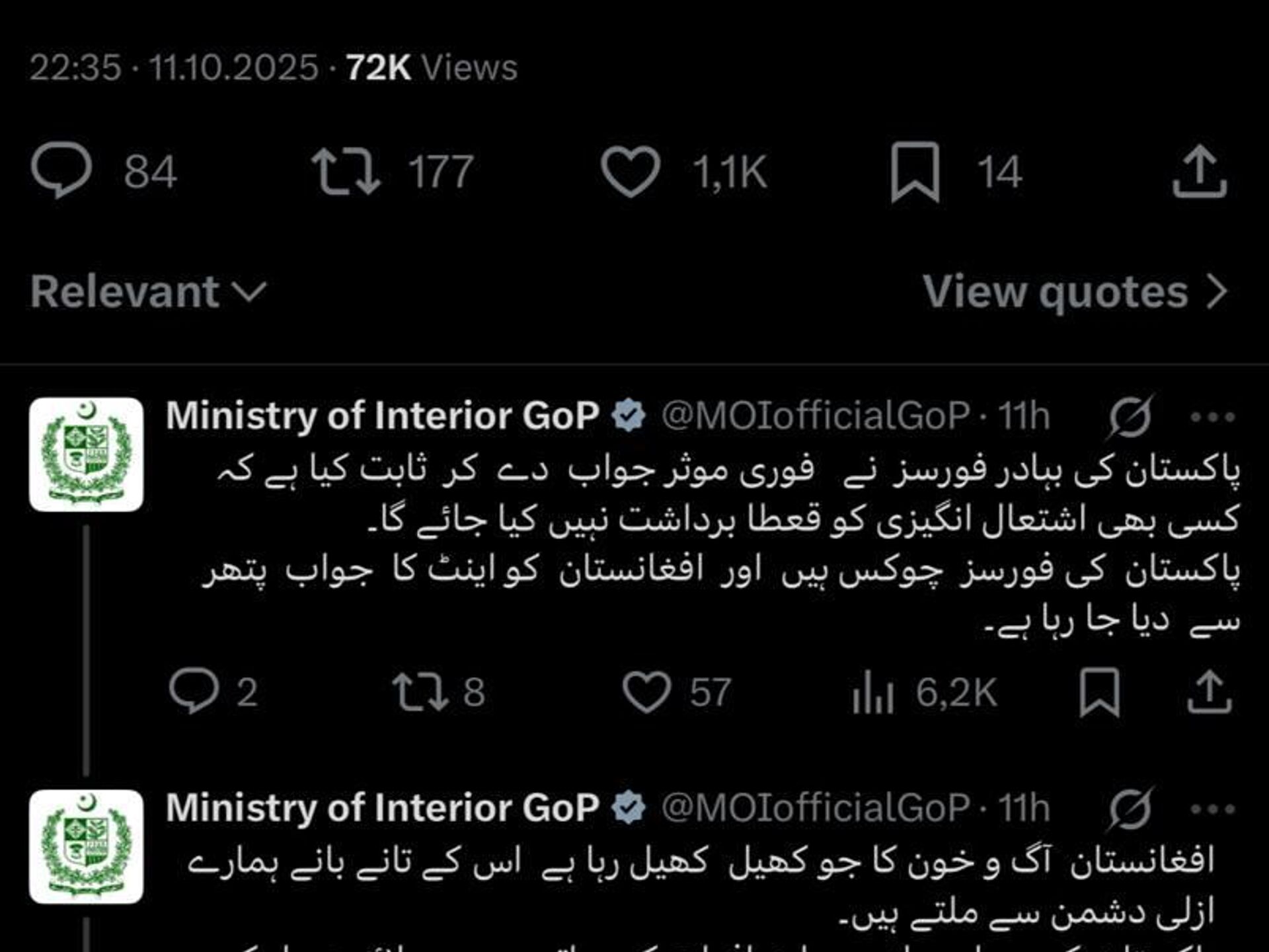The image size is (1269, 952).
Task: Bookmark the first Ministry of Interior reply
Action: (x=1099, y=692)
